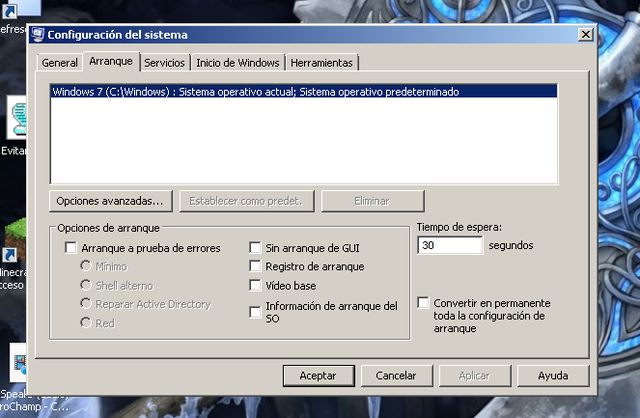Click the Aplicar button
640x418 pixels.
click(474, 376)
